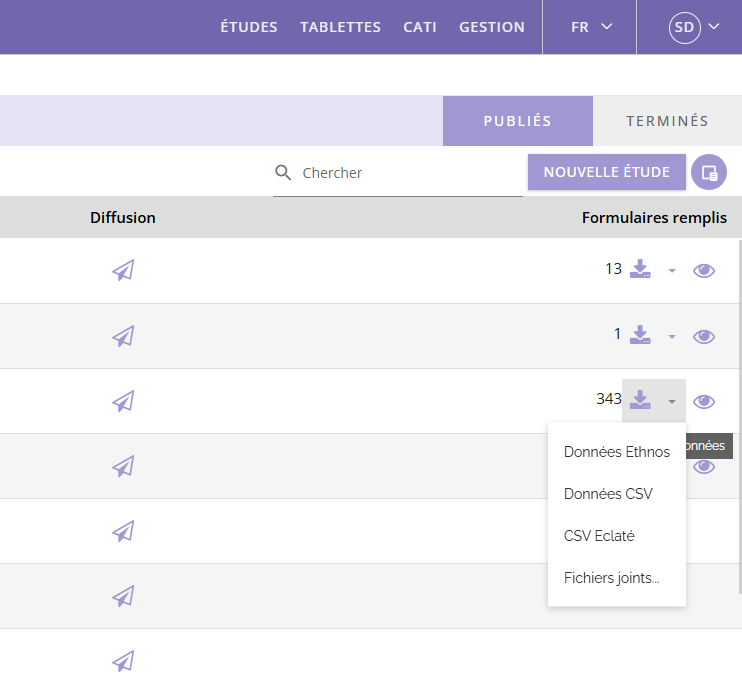Open the SD user avatar
The image size is (742, 680).
pyautogui.click(x=685, y=27)
